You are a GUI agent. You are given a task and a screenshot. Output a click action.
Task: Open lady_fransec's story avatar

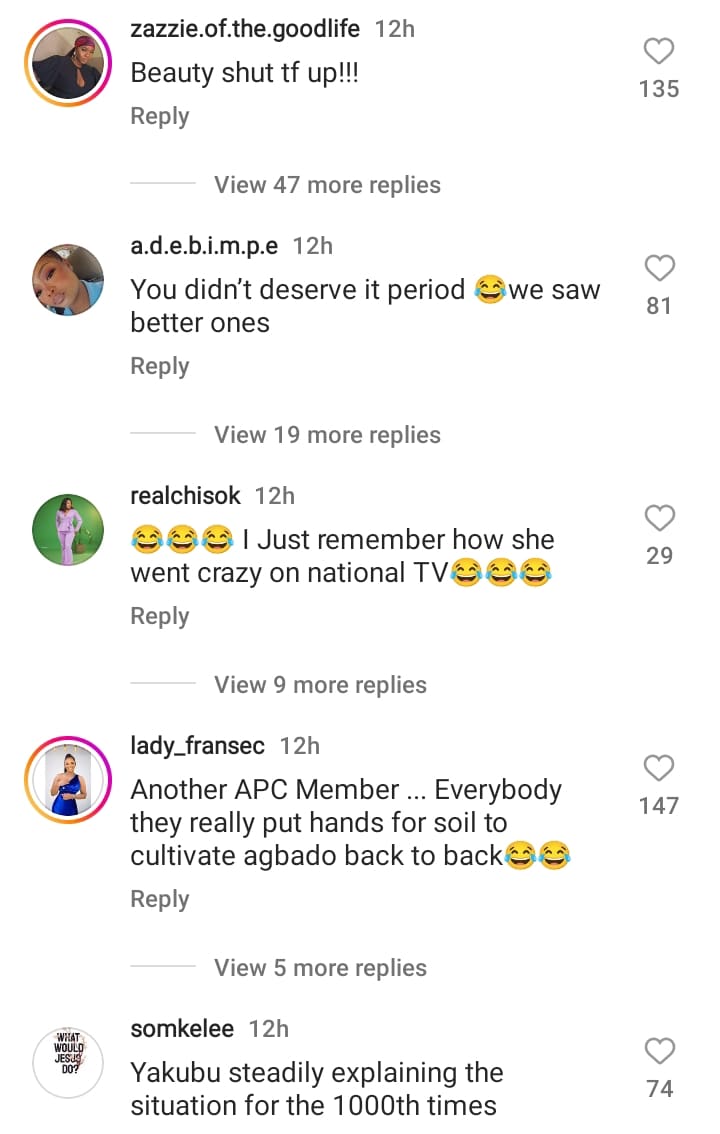tap(68, 780)
